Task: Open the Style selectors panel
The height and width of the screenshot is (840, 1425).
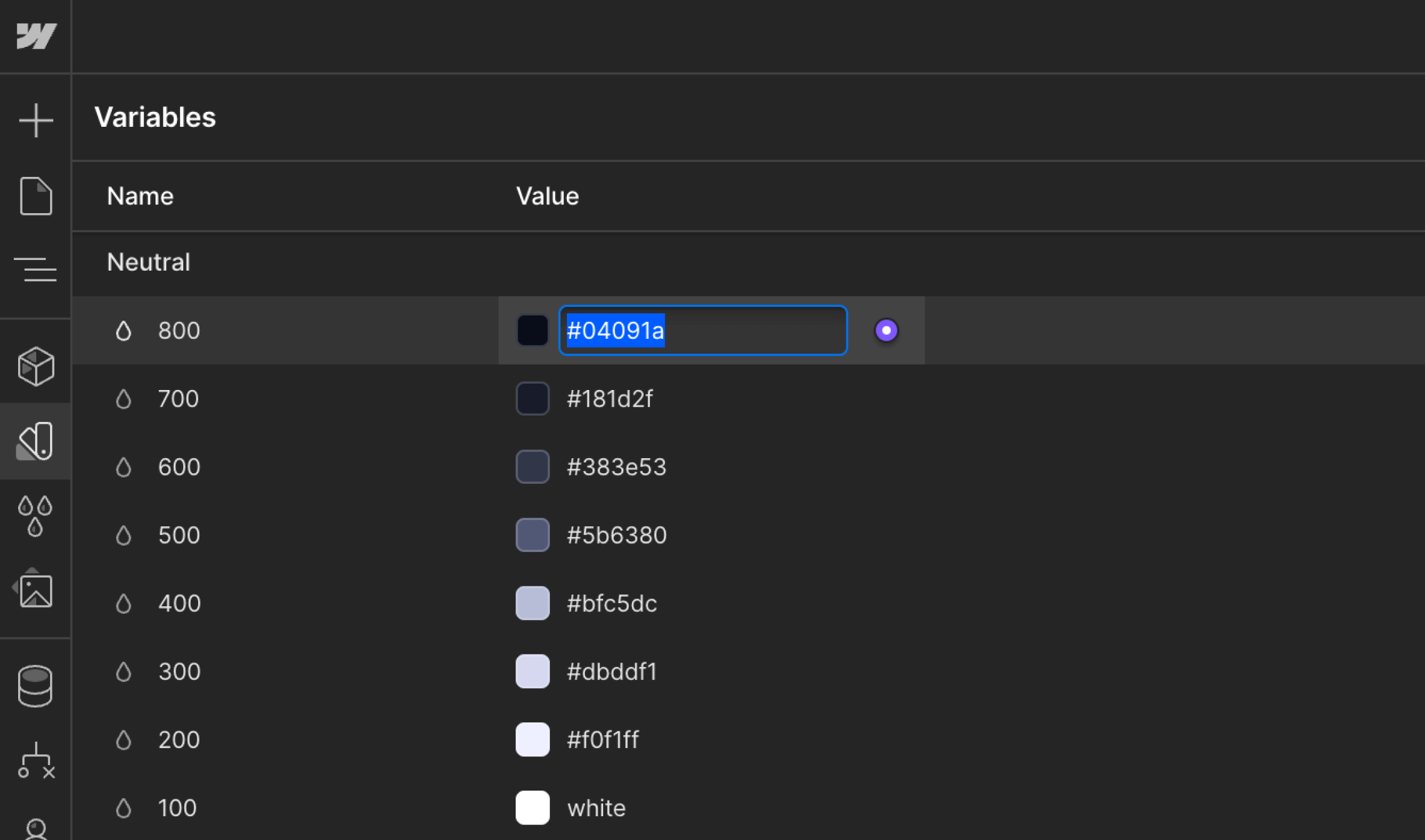Action: [36, 516]
